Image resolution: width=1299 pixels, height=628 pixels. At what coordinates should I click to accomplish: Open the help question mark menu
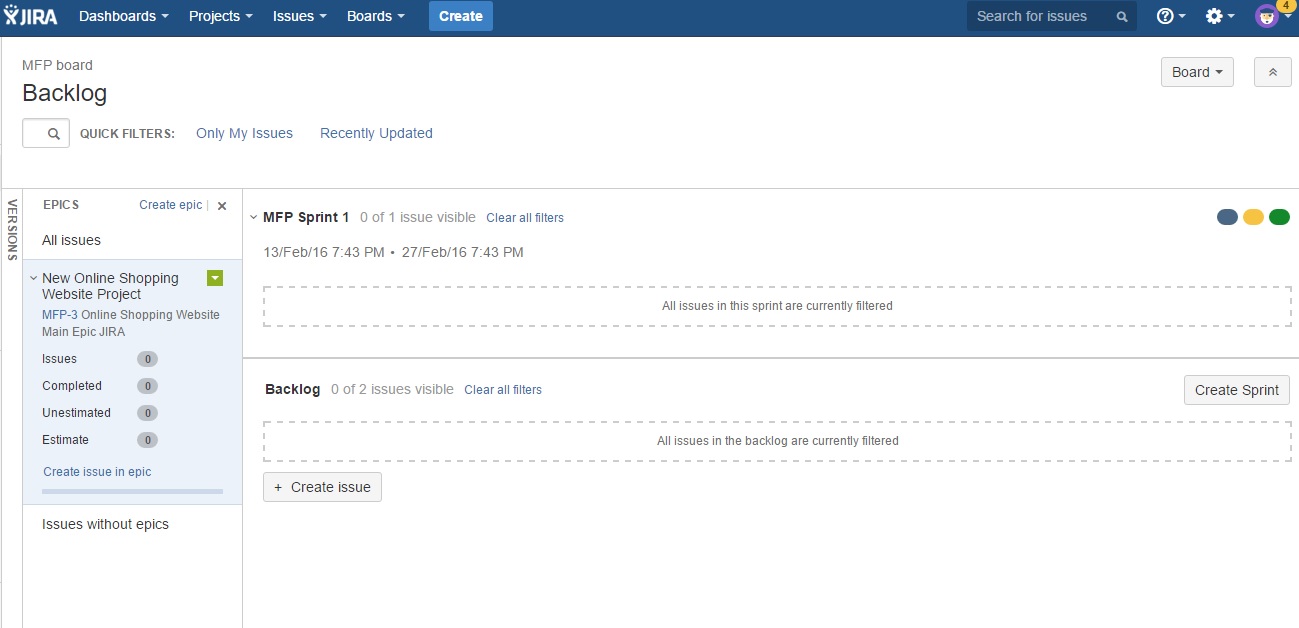point(1166,15)
